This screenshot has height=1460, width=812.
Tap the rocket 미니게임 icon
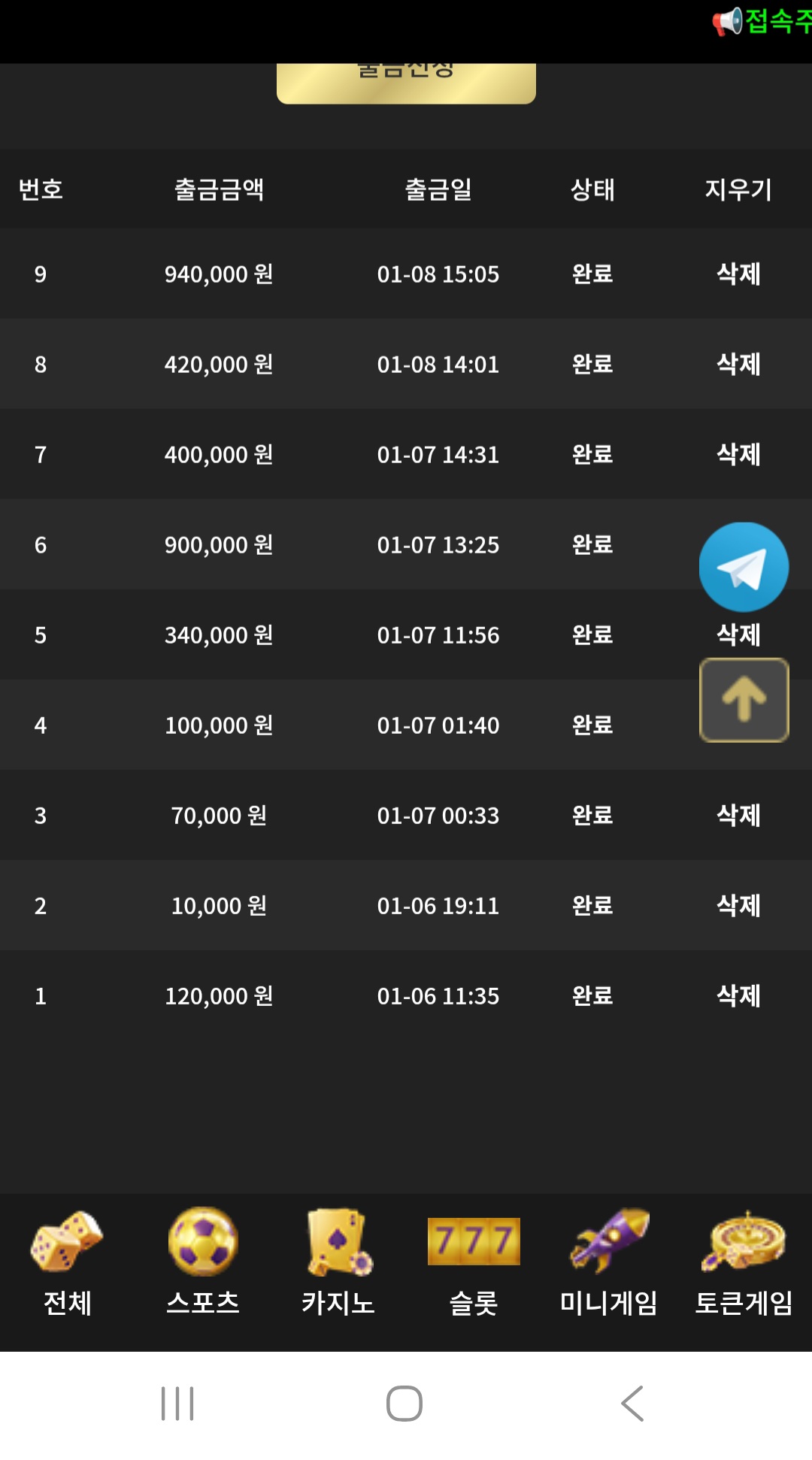pos(609,1241)
